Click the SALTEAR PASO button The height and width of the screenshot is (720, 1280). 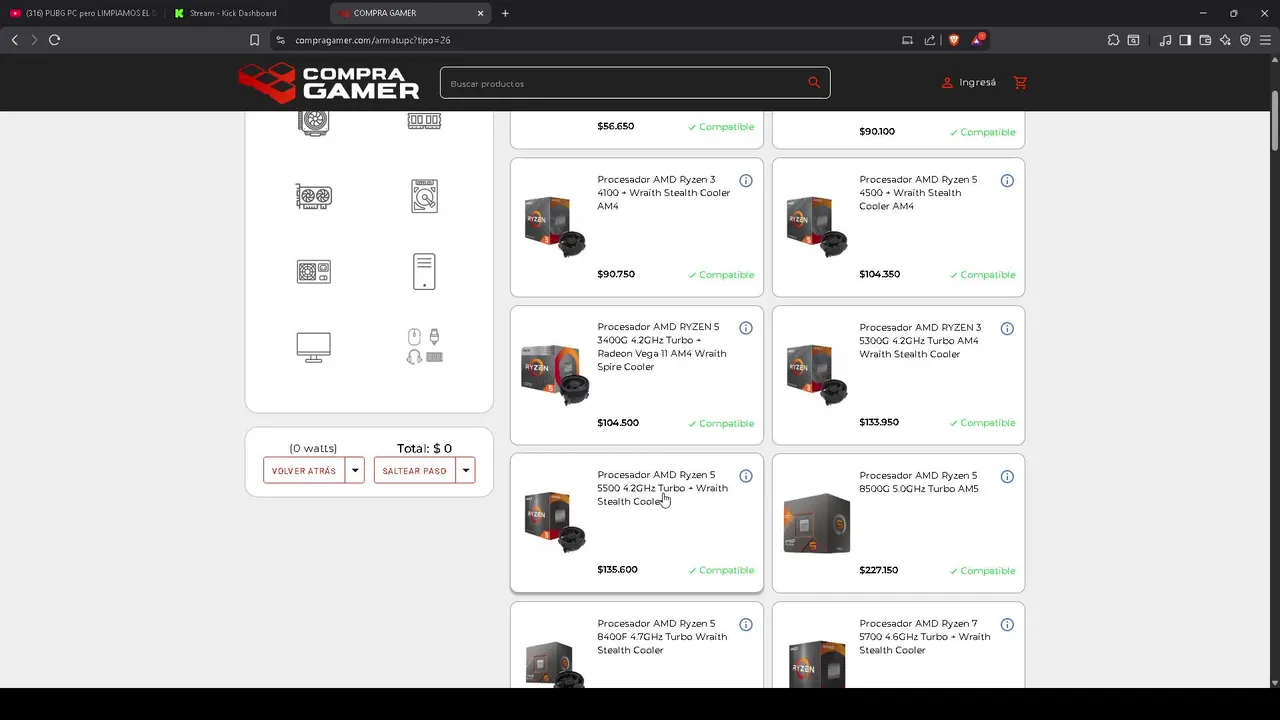point(414,470)
